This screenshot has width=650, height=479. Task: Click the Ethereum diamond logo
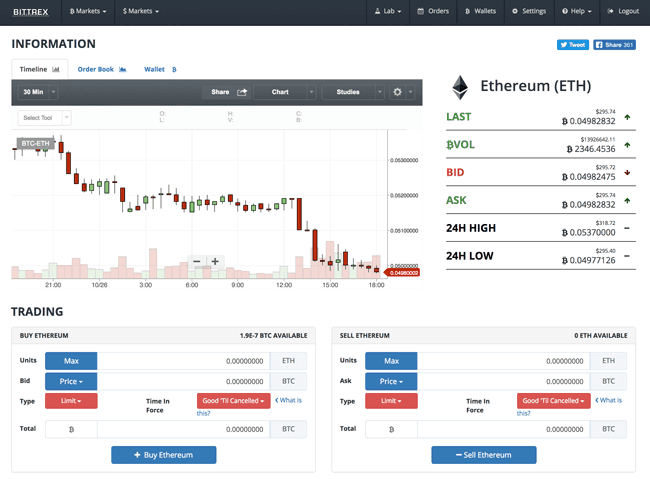(x=460, y=87)
